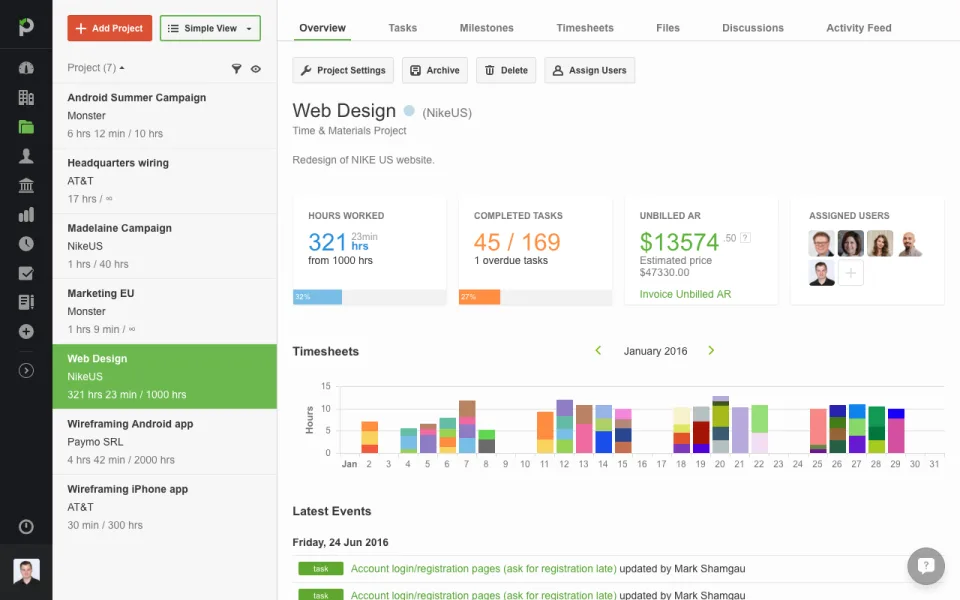960x600 pixels.
Task: Open the help chat bubble
Action: pos(926,566)
